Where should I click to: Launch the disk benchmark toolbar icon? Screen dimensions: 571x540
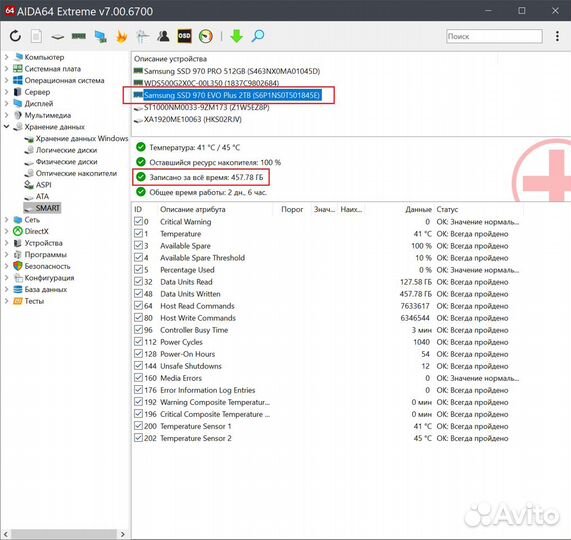point(58,36)
